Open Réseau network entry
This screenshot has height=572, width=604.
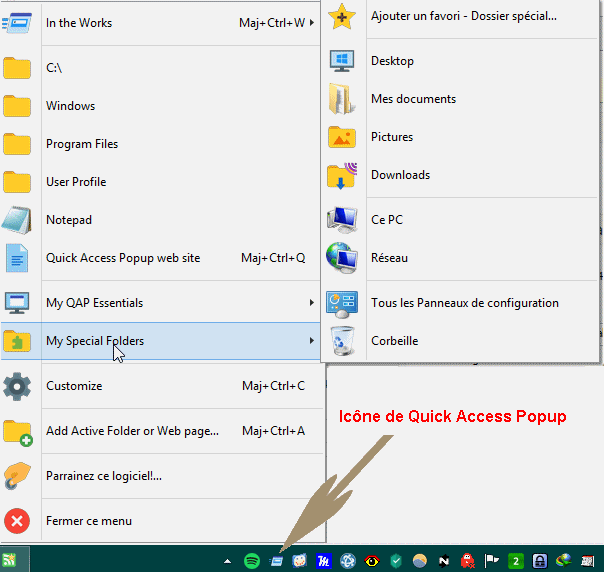click(460, 258)
